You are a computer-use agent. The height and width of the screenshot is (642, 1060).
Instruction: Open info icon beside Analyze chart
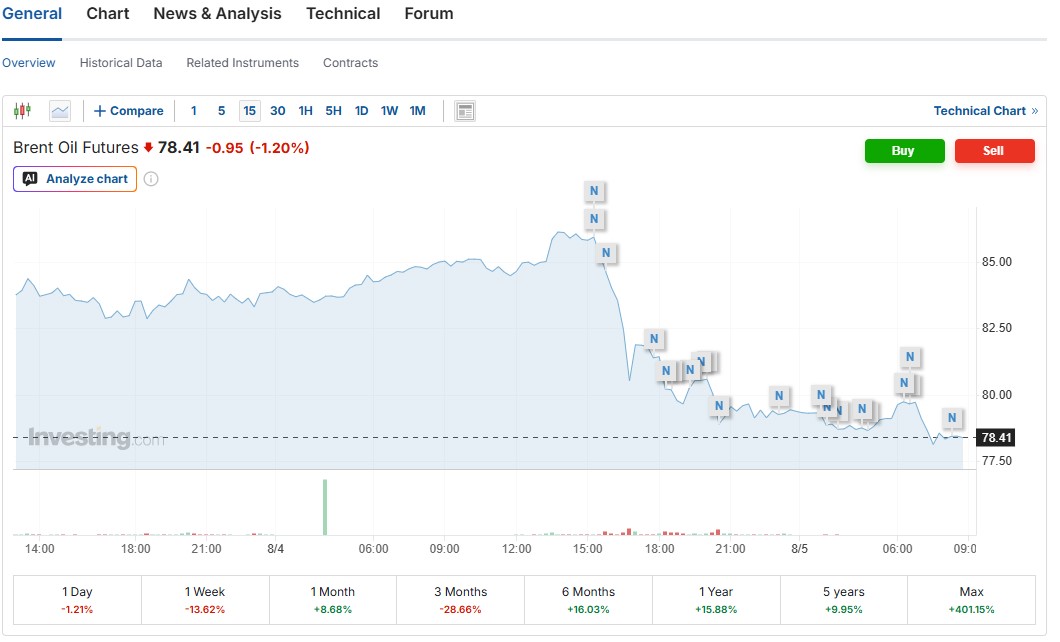point(151,179)
